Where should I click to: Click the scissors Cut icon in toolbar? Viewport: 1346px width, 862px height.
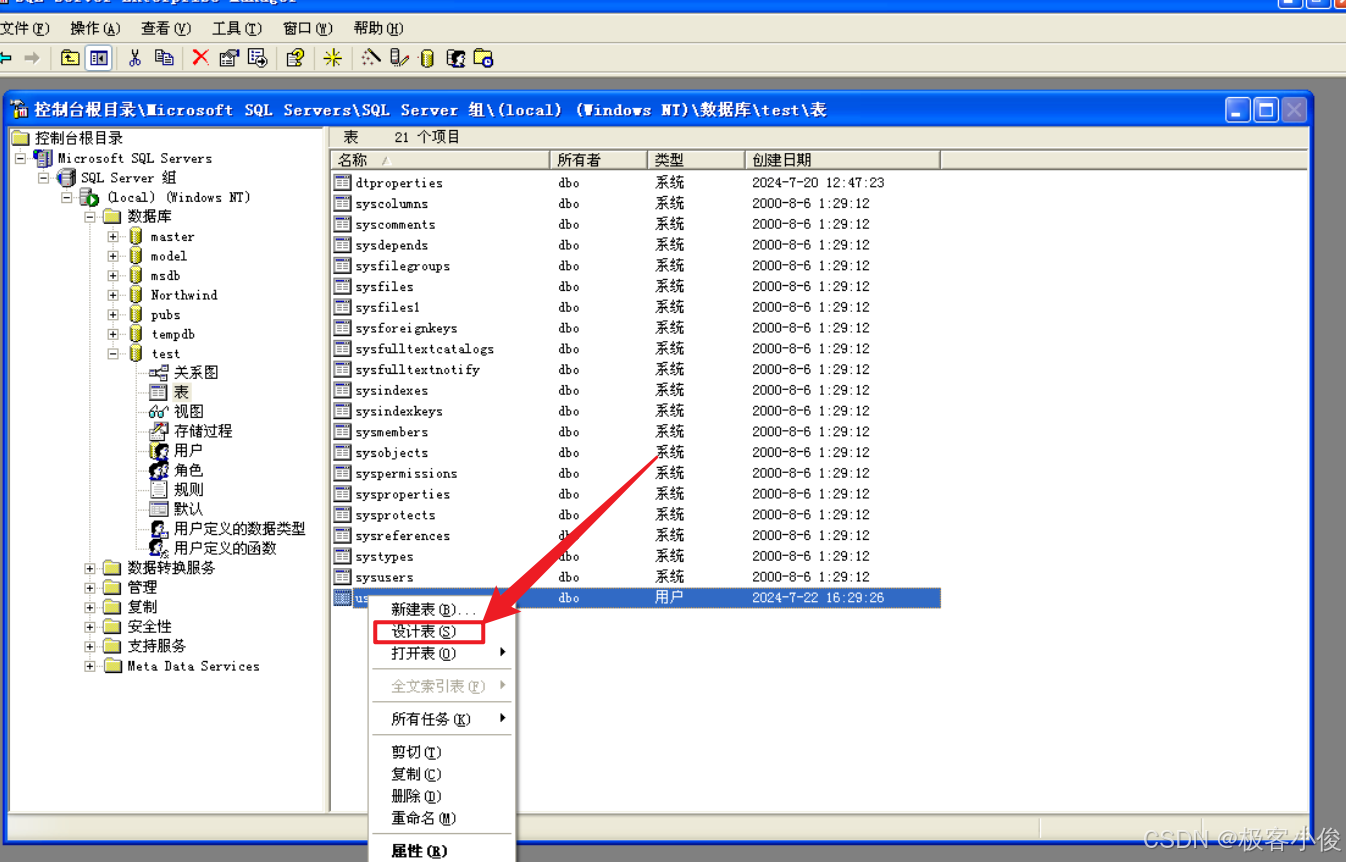tap(135, 58)
